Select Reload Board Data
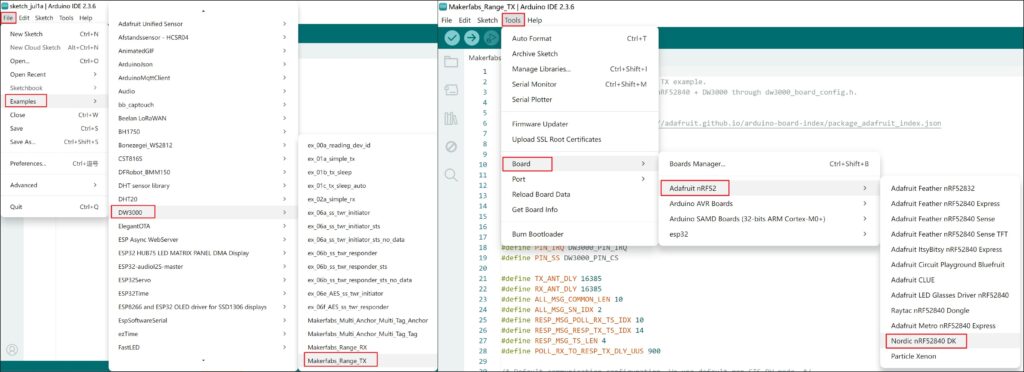Image resolution: width=1024 pixels, height=372 pixels. (x=579, y=194)
